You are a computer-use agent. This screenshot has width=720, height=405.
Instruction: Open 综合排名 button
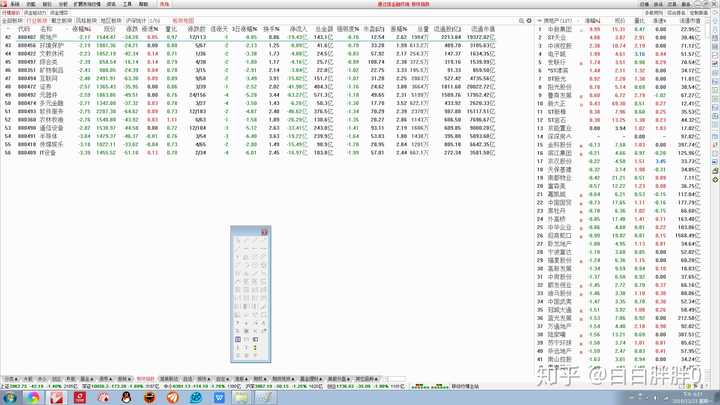click(x=676, y=13)
